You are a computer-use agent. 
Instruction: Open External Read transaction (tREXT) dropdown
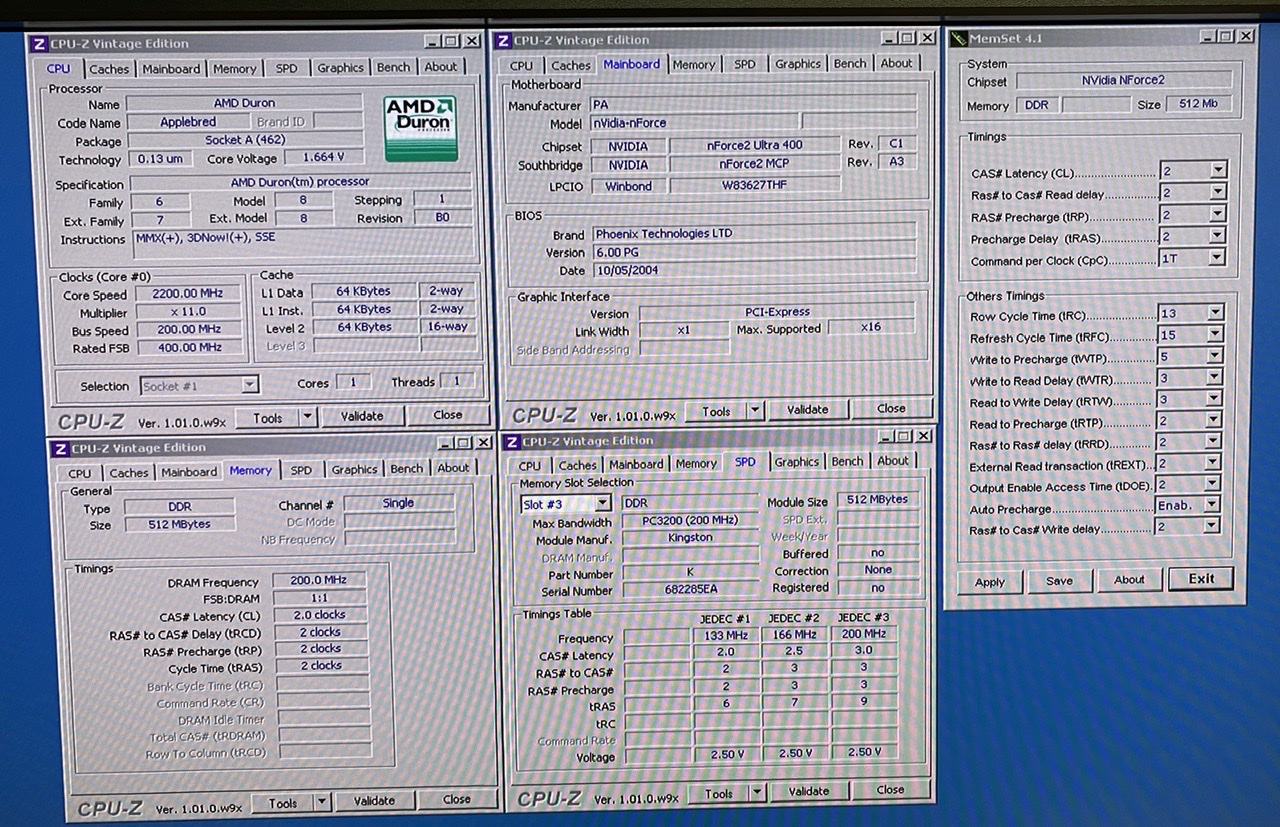(x=1213, y=464)
